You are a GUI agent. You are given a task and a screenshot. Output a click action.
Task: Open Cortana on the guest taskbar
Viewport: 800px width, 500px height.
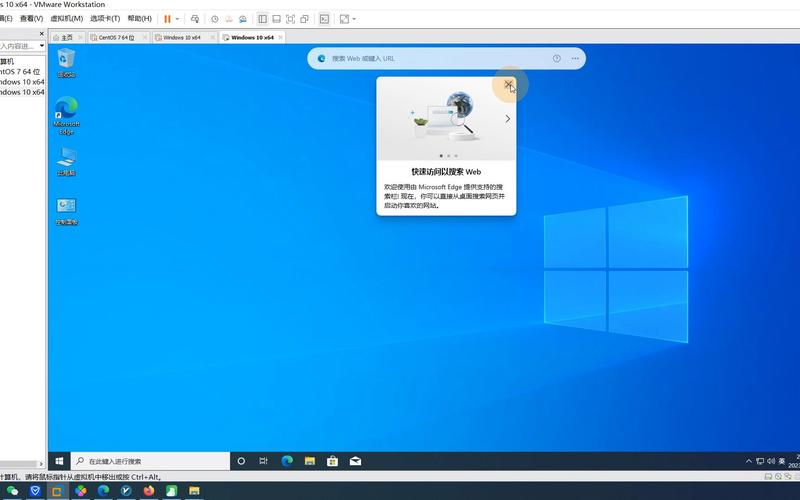point(241,461)
